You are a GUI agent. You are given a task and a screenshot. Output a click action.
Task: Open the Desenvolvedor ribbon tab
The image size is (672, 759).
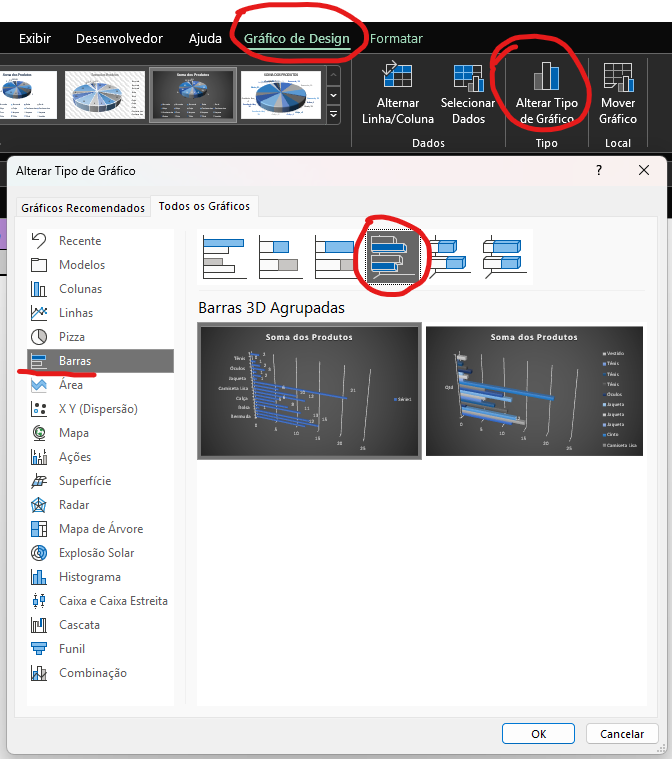119,38
